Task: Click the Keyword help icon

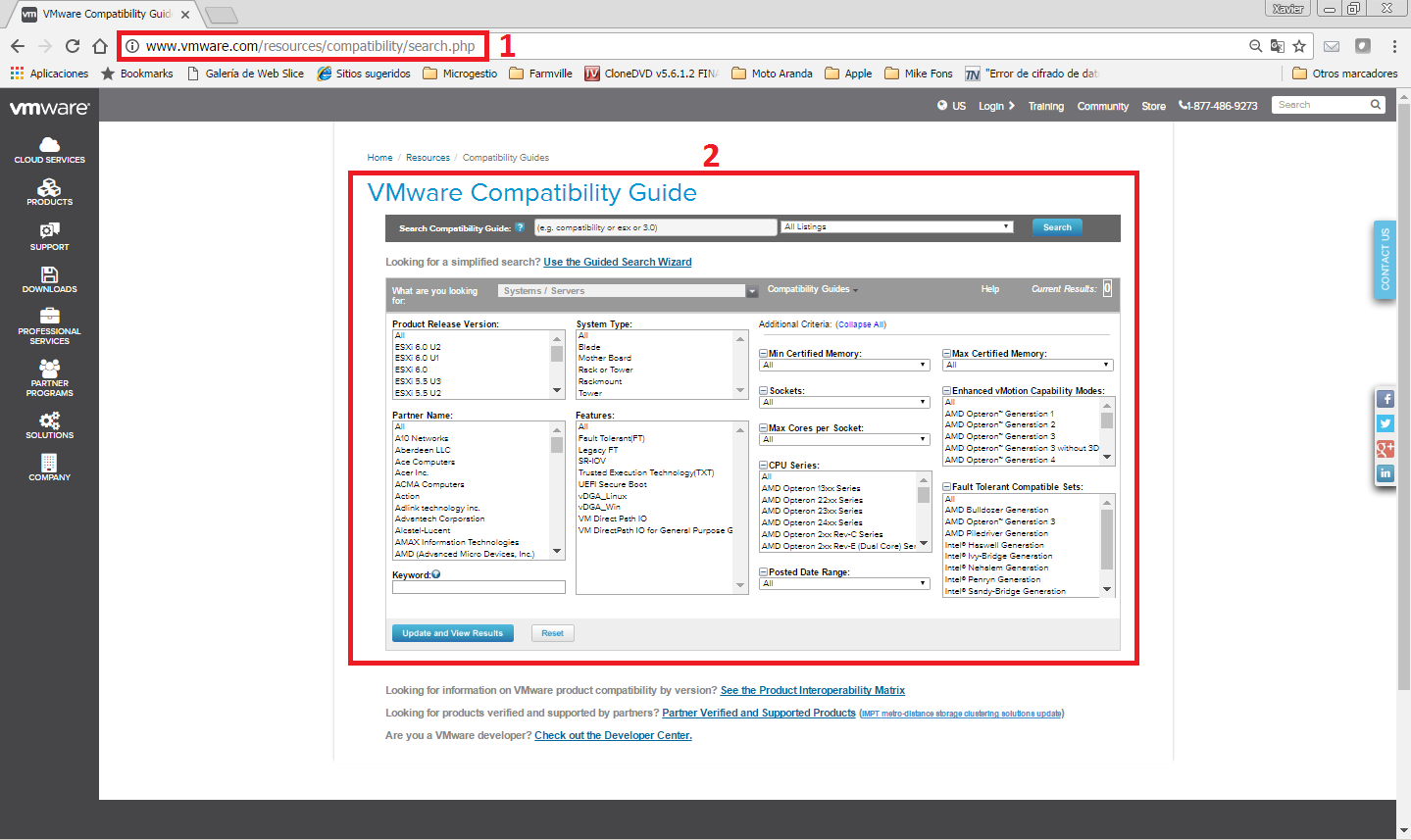Action: tap(436, 574)
